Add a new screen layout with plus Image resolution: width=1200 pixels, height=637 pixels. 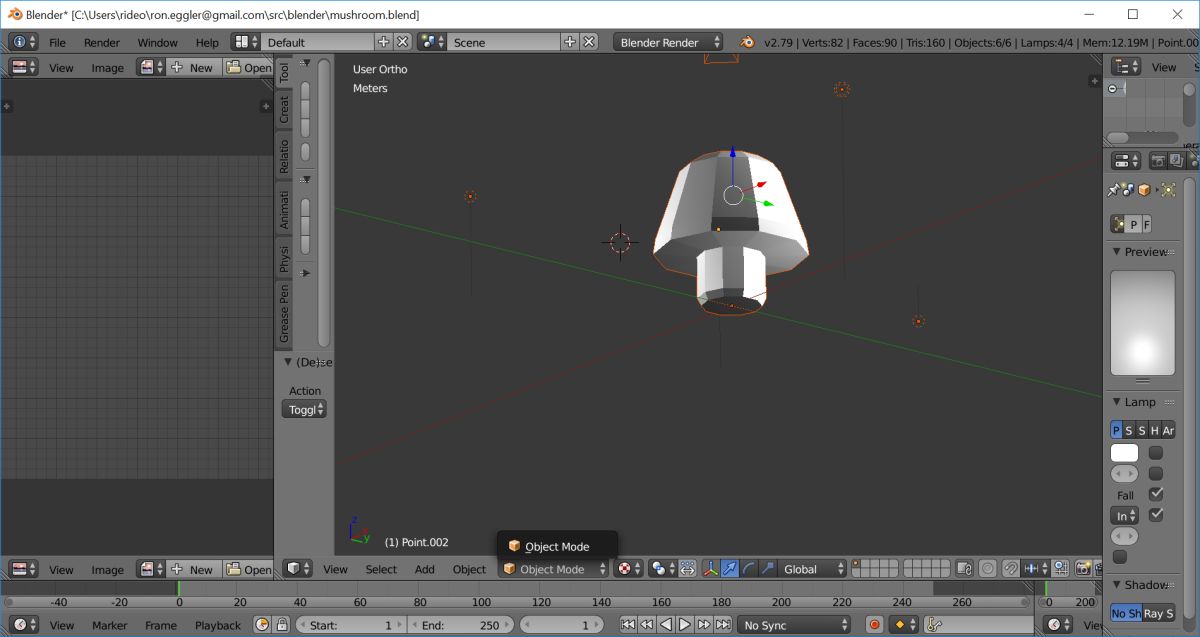click(383, 42)
